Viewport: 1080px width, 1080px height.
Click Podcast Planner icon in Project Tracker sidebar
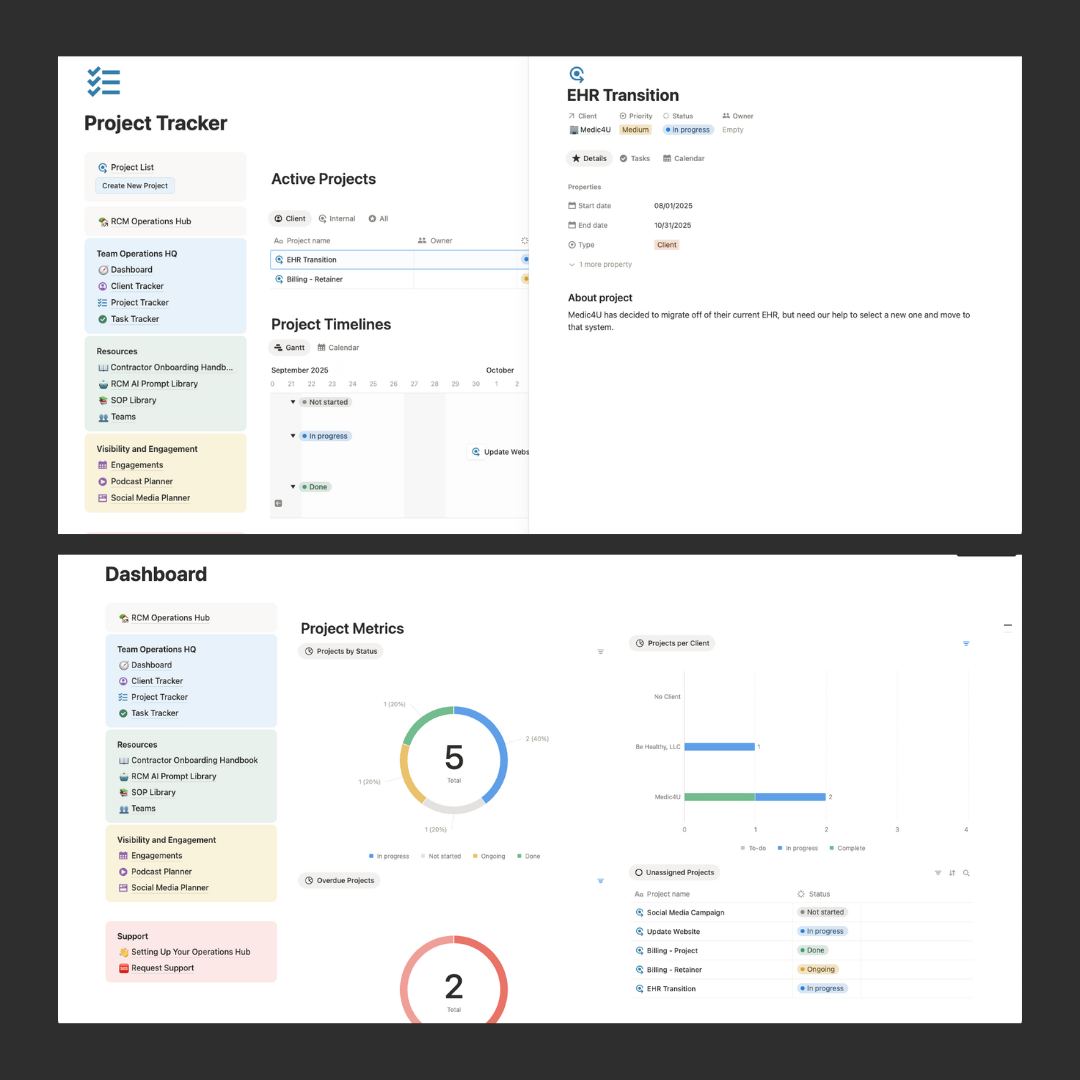(x=103, y=482)
